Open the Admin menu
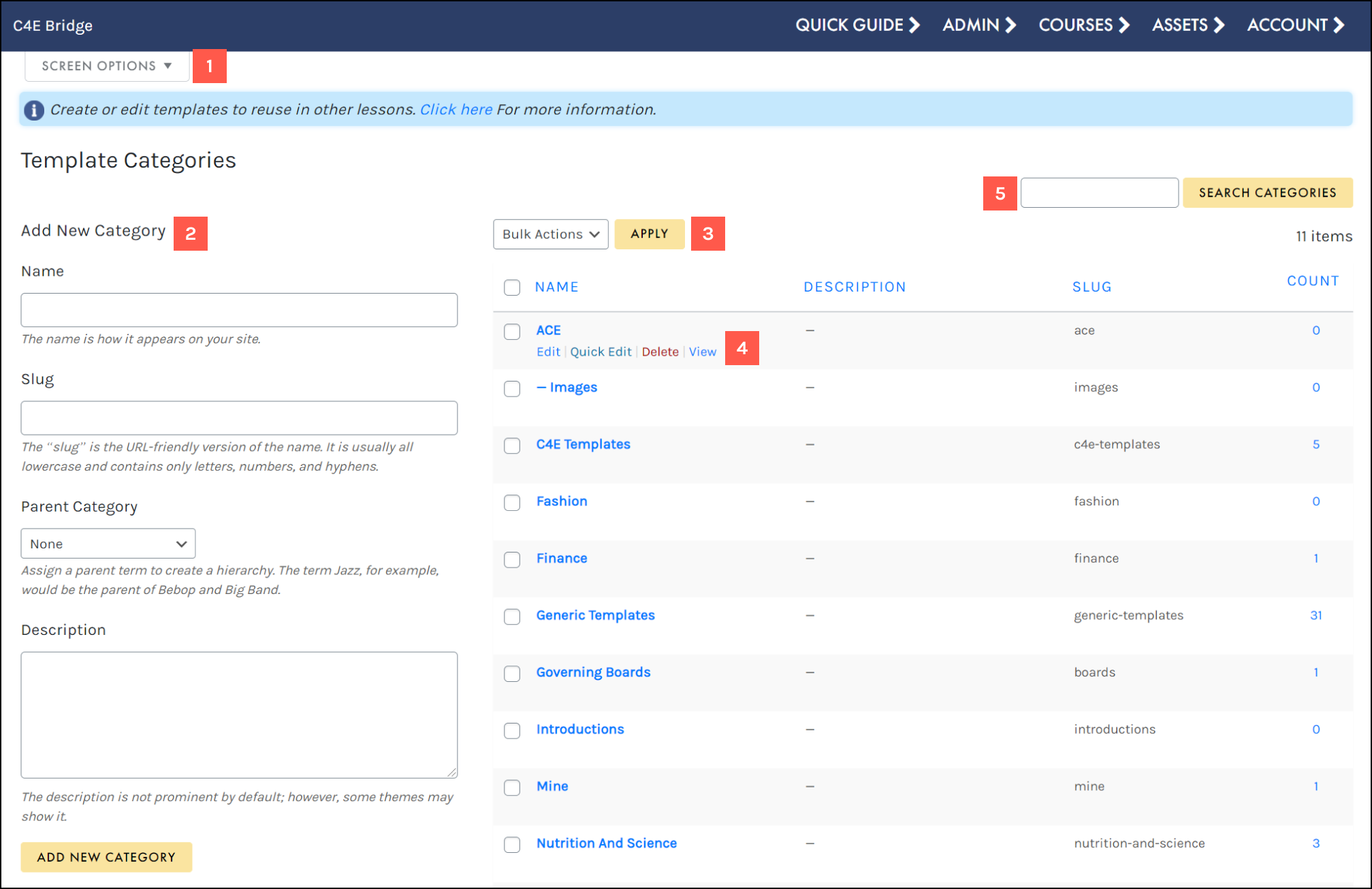The image size is (1372, 889). (979, 25)
